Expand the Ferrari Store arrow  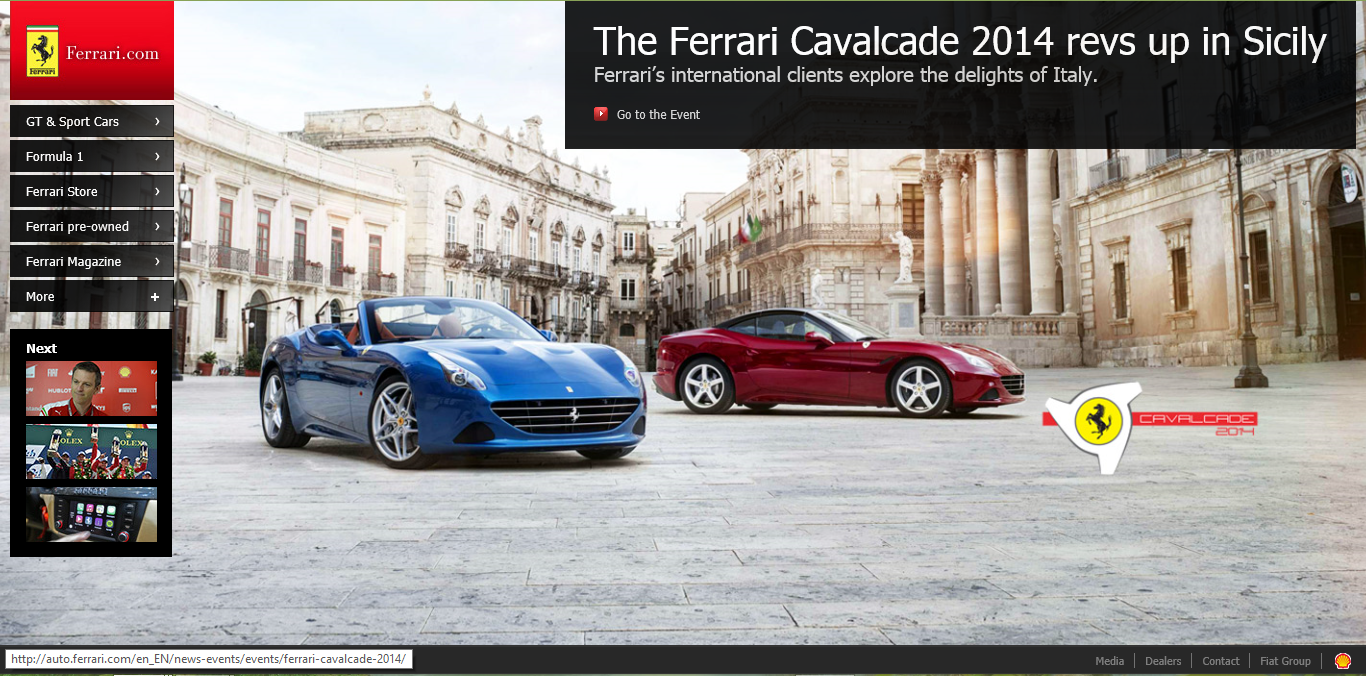pyautogui.click(x=157, y=191)
